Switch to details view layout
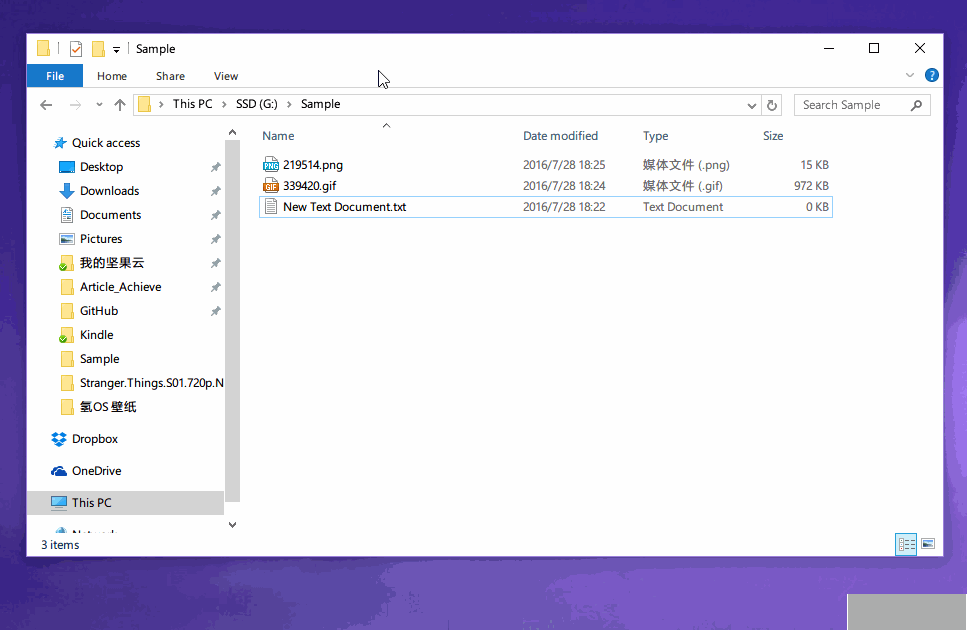The width and height of the screenshot is (967, 630). [x=906, y=544]
